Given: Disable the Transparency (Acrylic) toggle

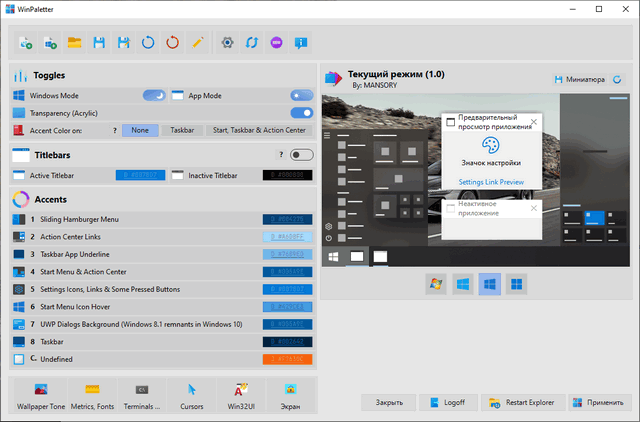Looking at the screenshot, I should [301, 113].
